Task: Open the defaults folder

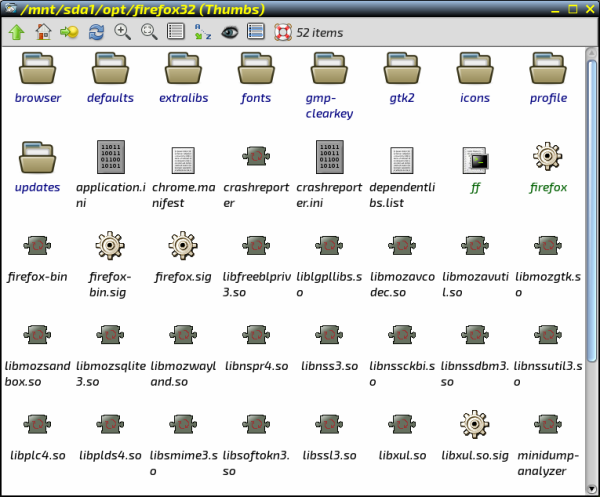Action: pyautogui.click(x=110, y=68)
